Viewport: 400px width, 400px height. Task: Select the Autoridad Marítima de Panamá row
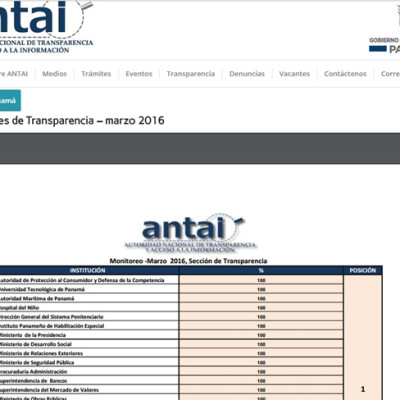pyautogui.click(x=171, y=298)
